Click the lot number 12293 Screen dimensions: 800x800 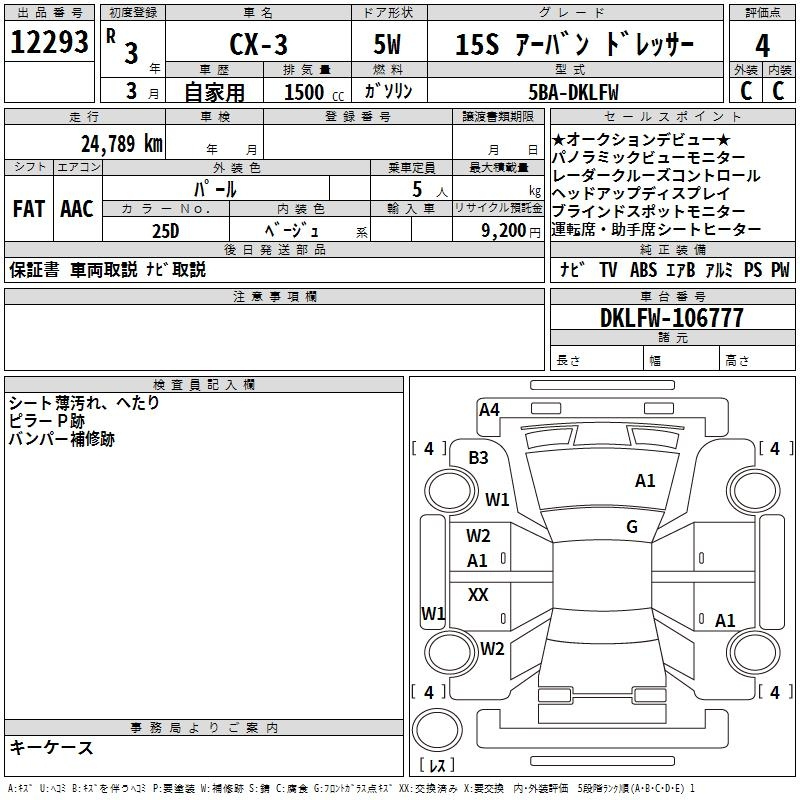(x=50, y=43)
